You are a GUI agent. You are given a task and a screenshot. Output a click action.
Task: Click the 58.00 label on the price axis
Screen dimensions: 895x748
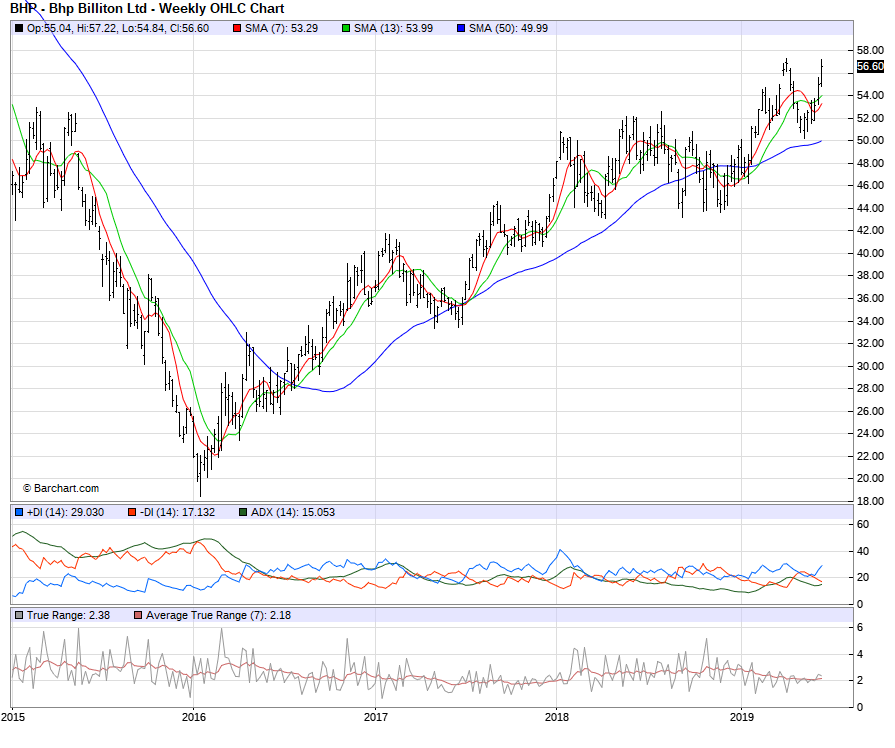[870, 50]
